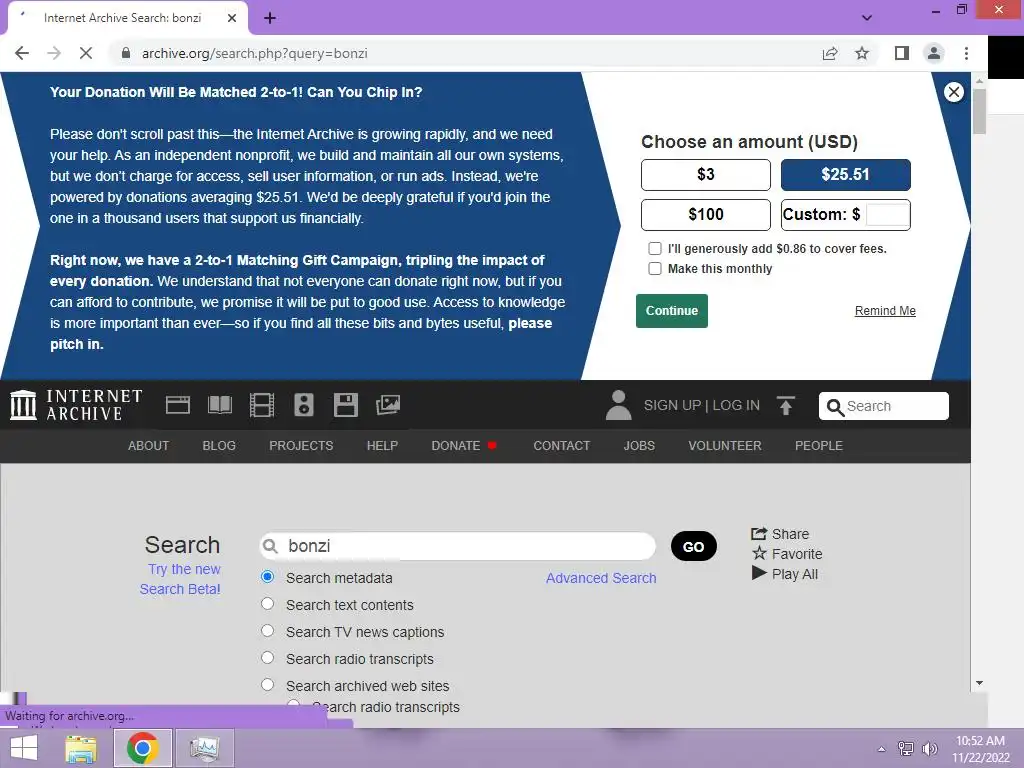Screen dimensions: 1024x768
Task: Click the Internet Archive logo
Action: pos(76,405)
